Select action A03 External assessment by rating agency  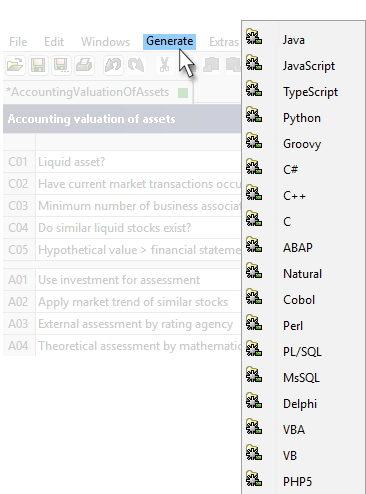[x=122, y=324]
